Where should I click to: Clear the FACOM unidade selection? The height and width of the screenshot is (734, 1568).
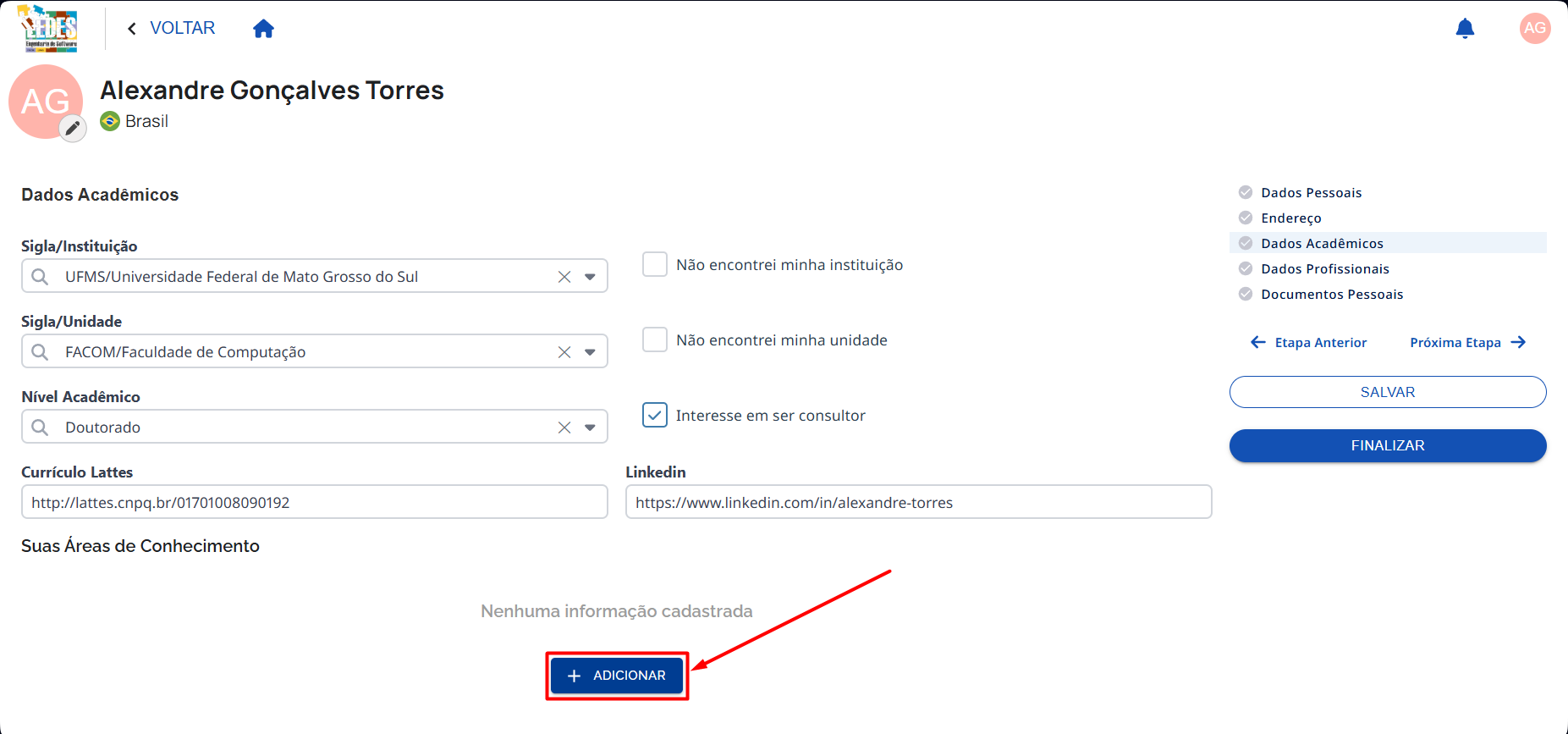pos(564,352)
